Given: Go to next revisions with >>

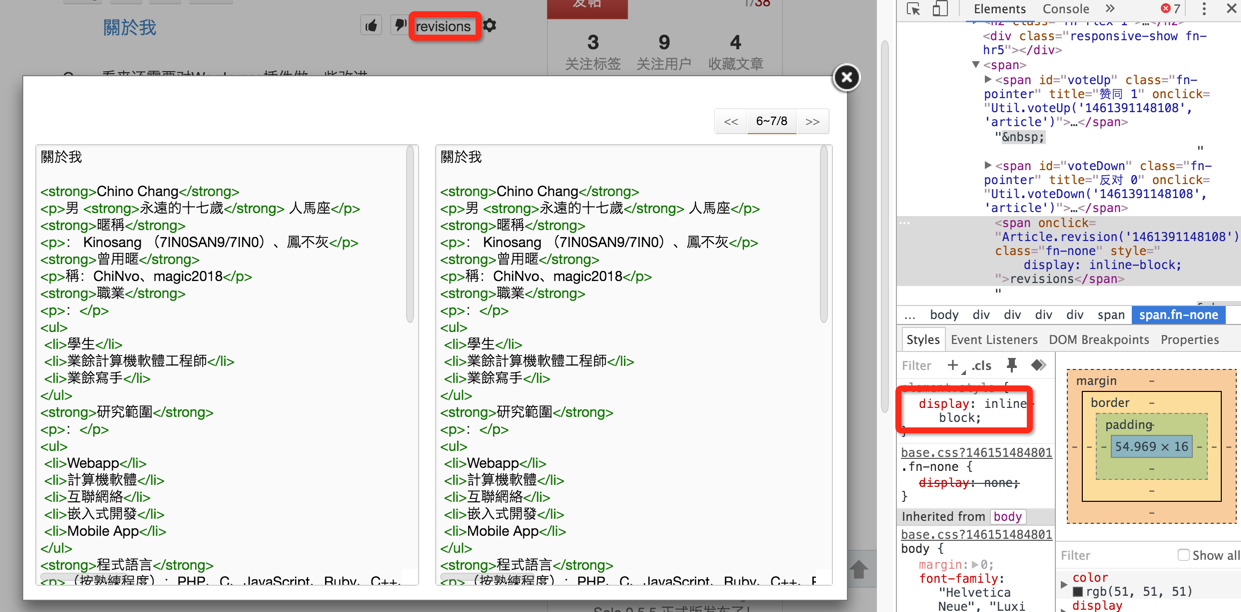Looking at the screenshot, I should pyautogui.click(x=813, y=122).
